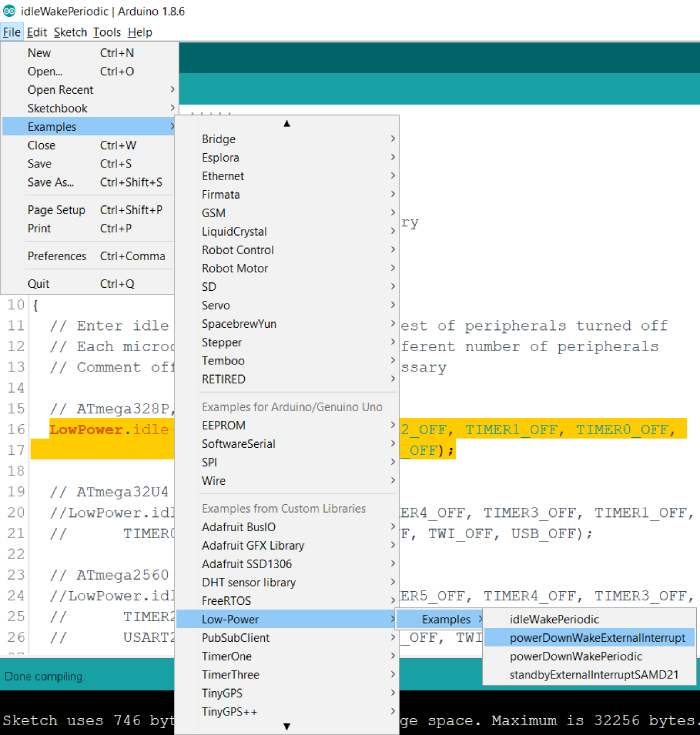
Task: Open Preferences from File menu
Action: (89, 256)
